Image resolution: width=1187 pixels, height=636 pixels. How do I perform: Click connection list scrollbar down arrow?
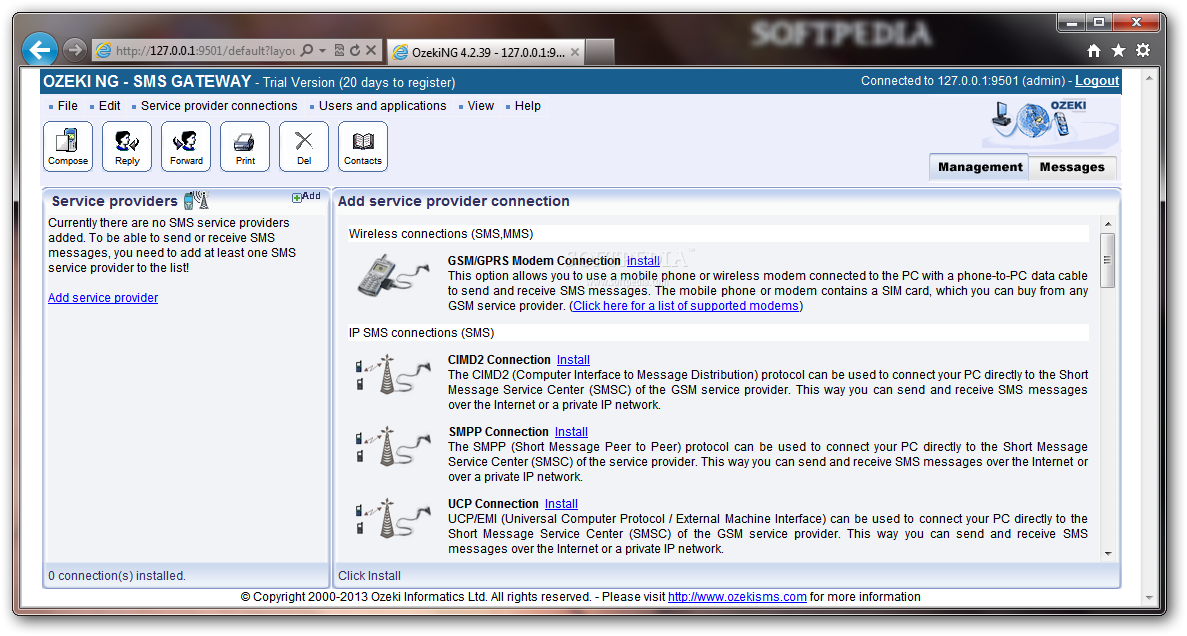(1108, 553)
